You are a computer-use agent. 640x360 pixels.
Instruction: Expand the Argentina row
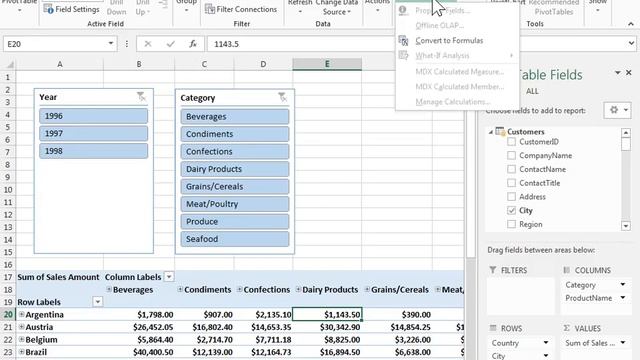(22, 314)
